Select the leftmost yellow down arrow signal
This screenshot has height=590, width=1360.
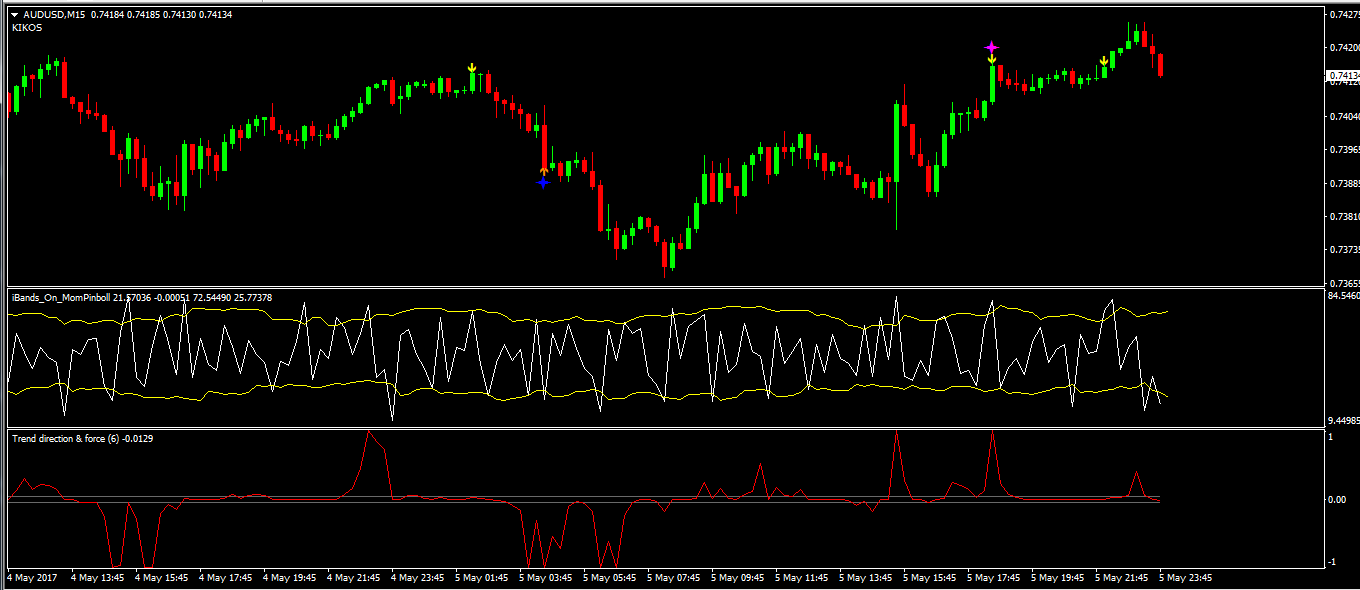472,68
